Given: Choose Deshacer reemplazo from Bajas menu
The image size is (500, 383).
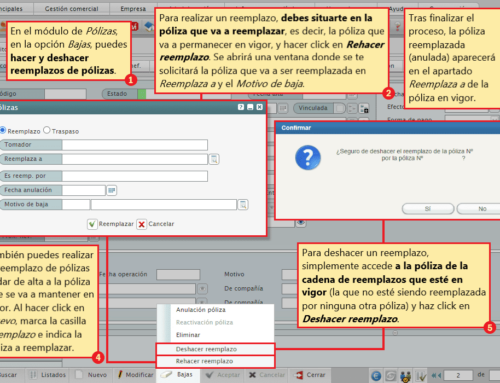Looking at the screenshot, I should [215, 349].
